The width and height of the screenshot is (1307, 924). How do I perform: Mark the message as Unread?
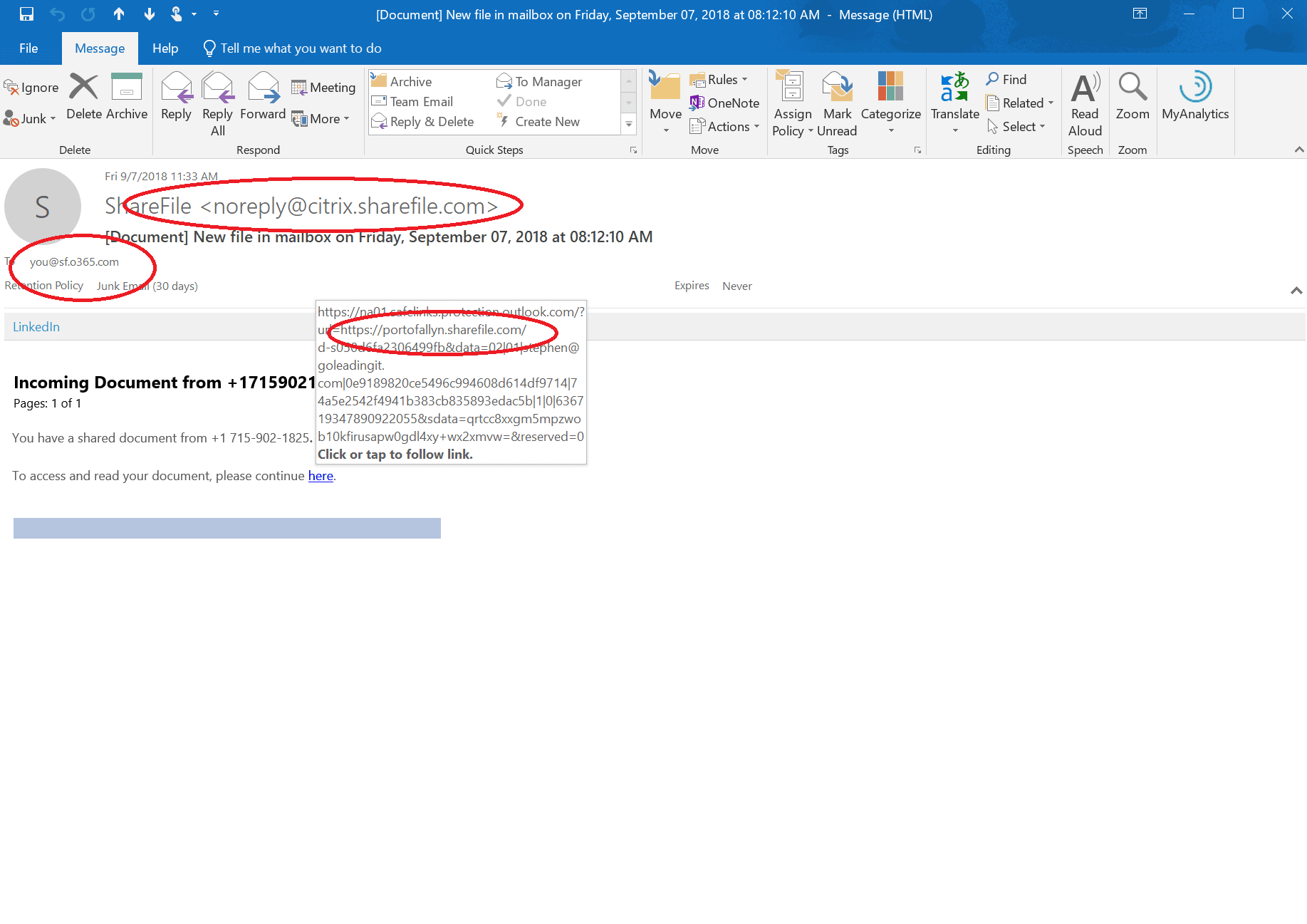[x=837, y=104]
